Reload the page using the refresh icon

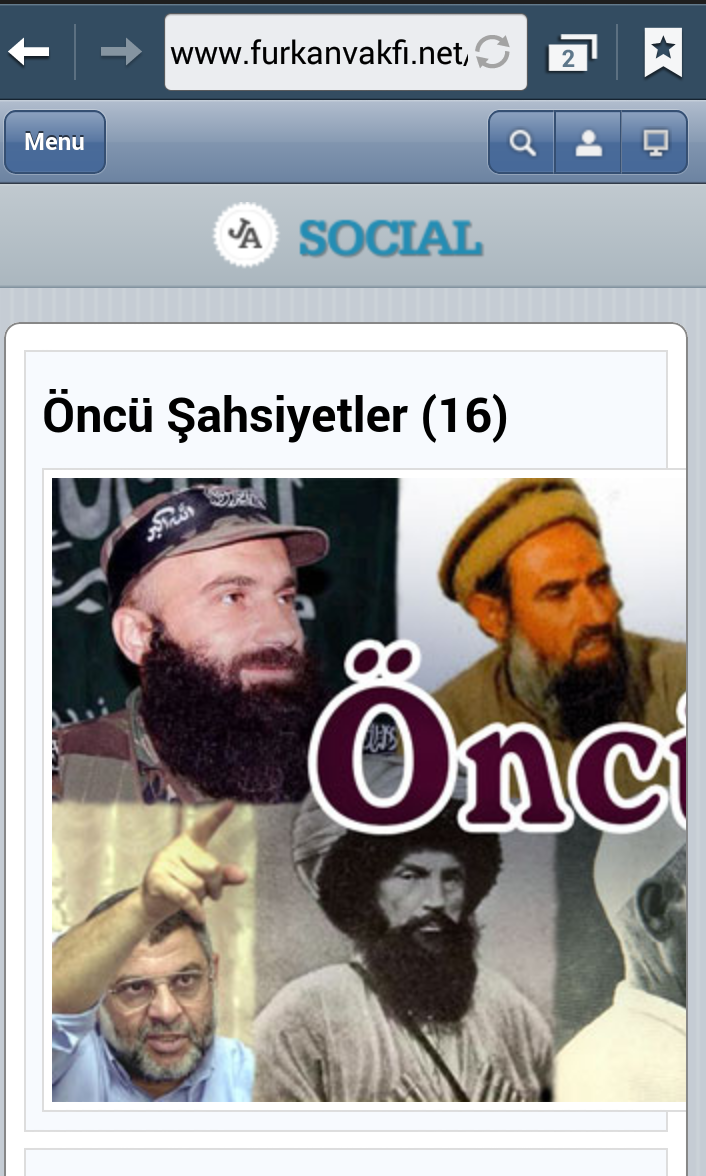(x=493, y=52)
